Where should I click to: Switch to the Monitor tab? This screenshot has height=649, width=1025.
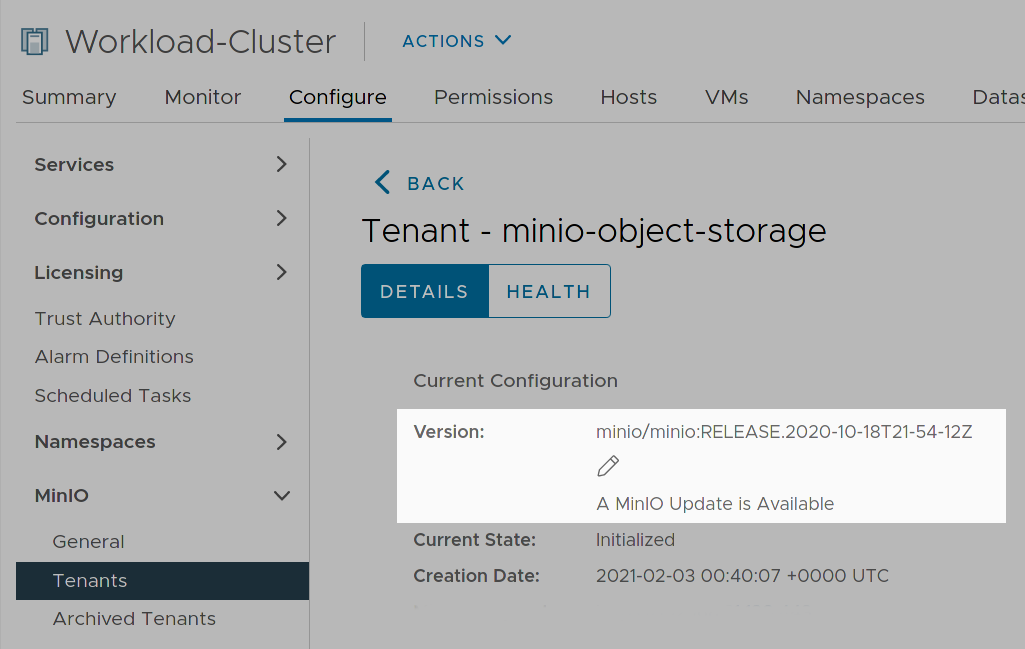click(202, 97)
